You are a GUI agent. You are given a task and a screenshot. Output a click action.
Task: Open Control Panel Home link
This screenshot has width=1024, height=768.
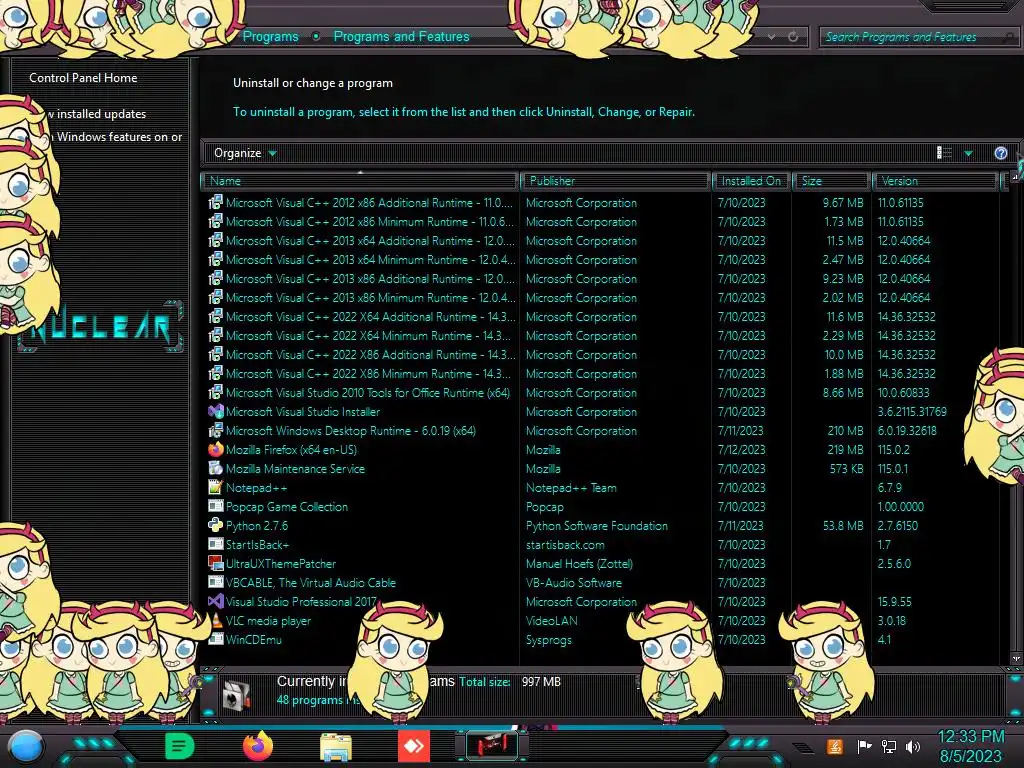coord(83,78)
